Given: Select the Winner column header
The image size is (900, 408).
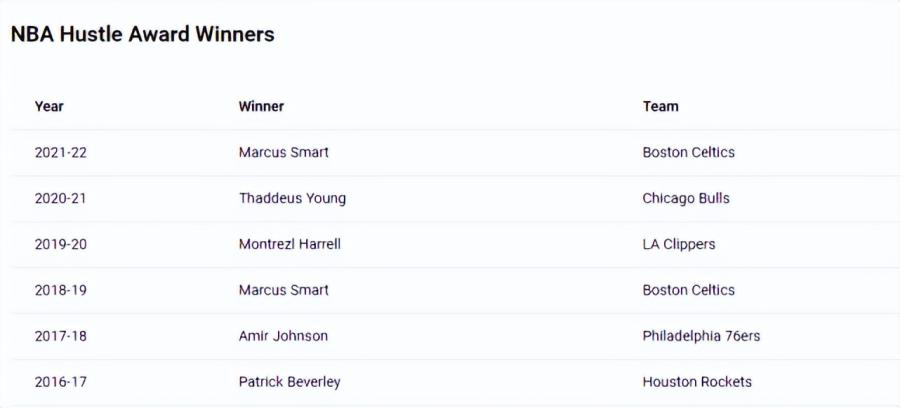Looking at the screenshot, I should tap(261, 106).
